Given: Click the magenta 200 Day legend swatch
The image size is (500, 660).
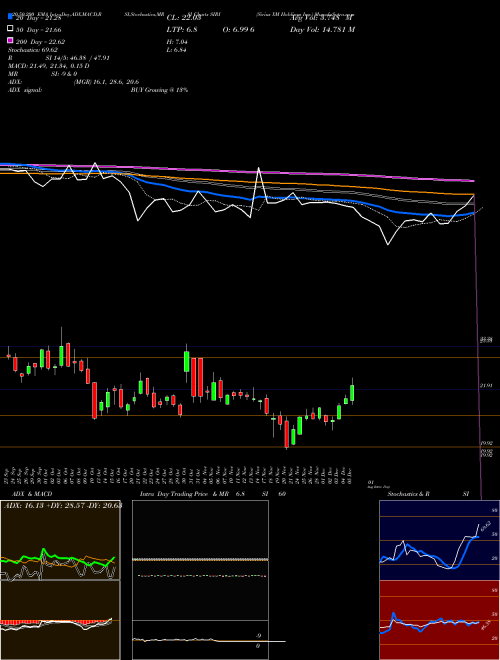Looking at the screenshot, I should [x=11, y=41].
